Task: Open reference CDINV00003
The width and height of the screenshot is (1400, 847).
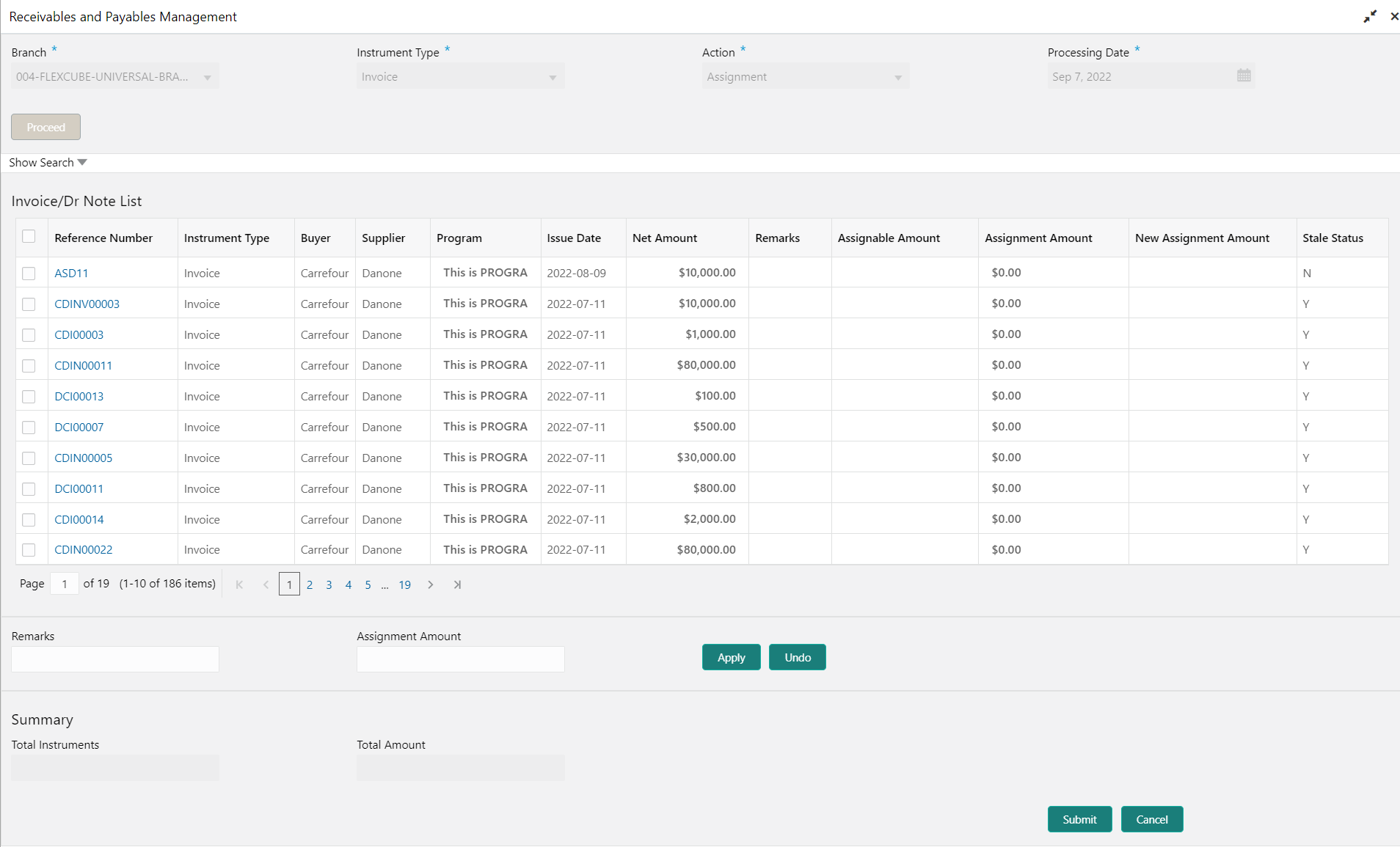Action: click(87, 304)
